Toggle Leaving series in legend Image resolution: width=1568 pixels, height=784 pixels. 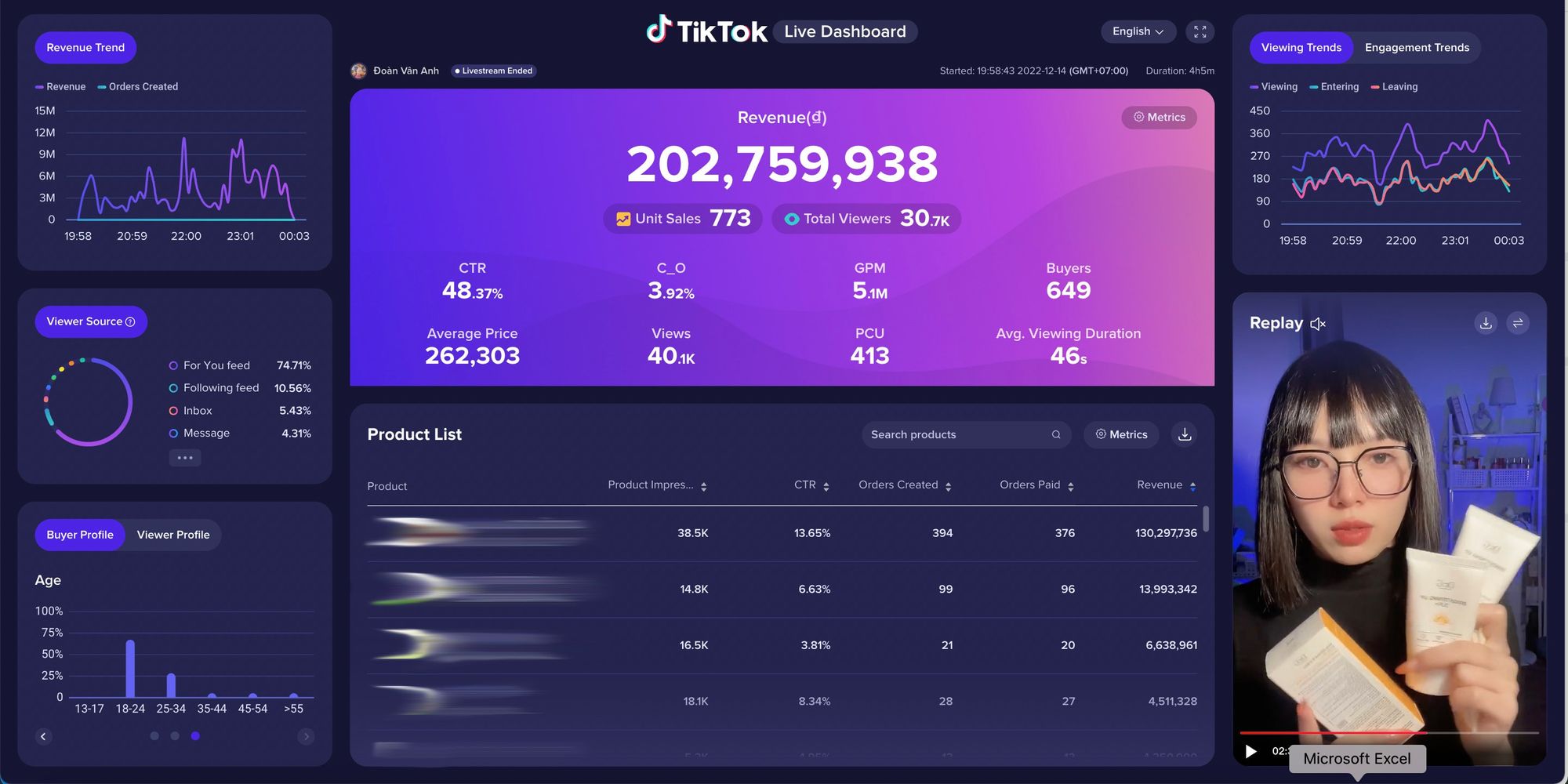click(x=1394, y=87)
